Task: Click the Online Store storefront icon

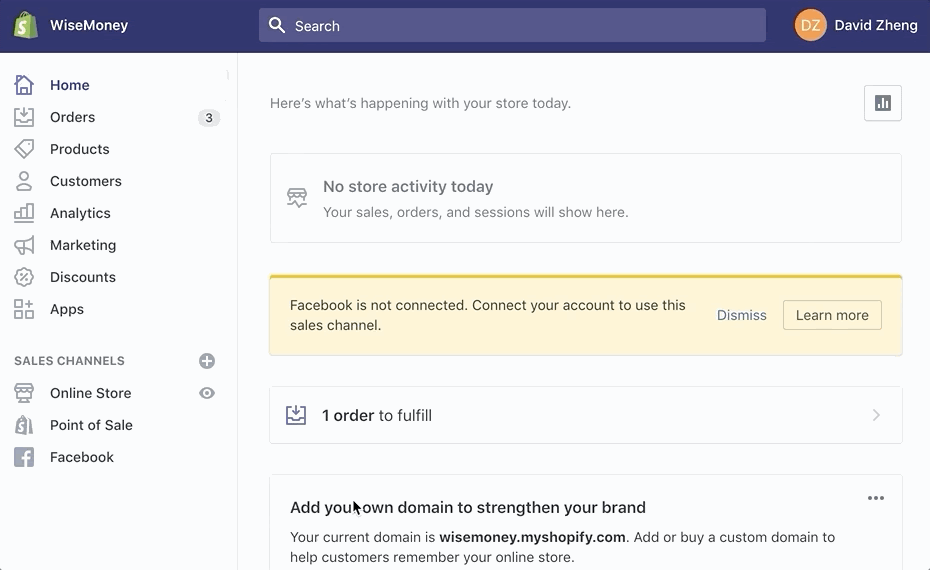Action: pyautogui.click(x=24, y=393)
